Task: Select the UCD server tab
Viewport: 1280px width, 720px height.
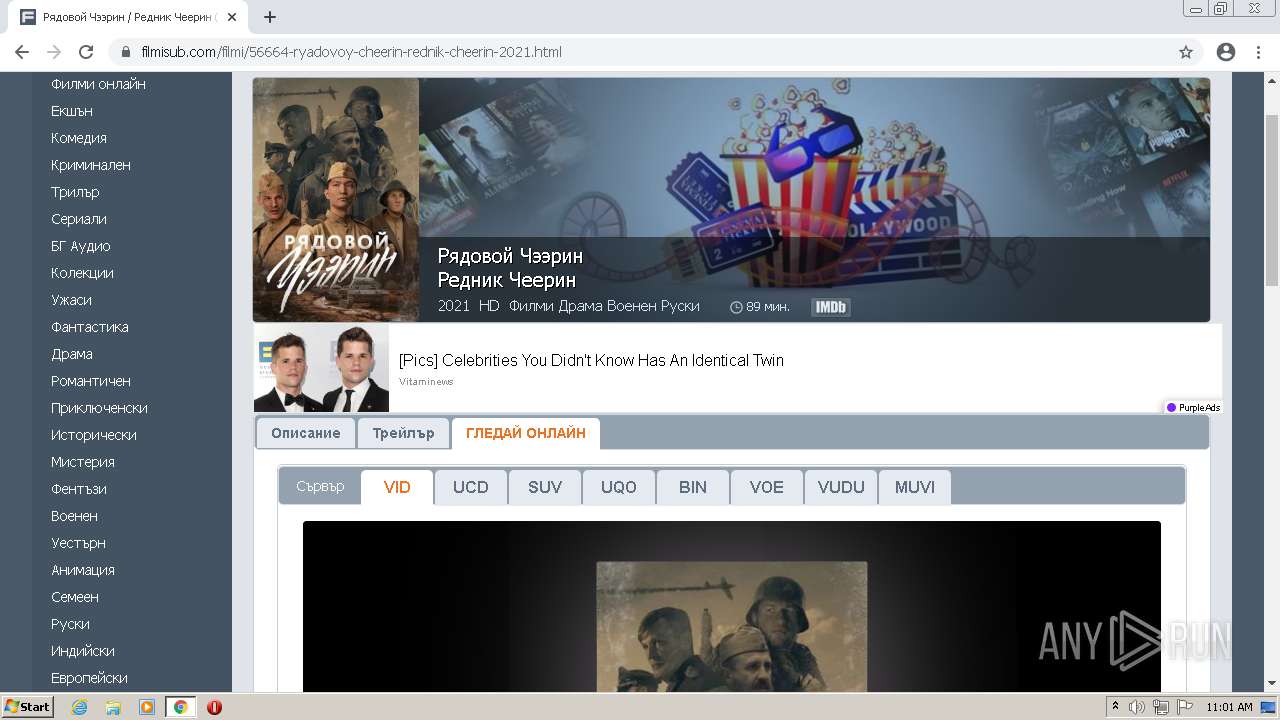Action: coord(471,487)
